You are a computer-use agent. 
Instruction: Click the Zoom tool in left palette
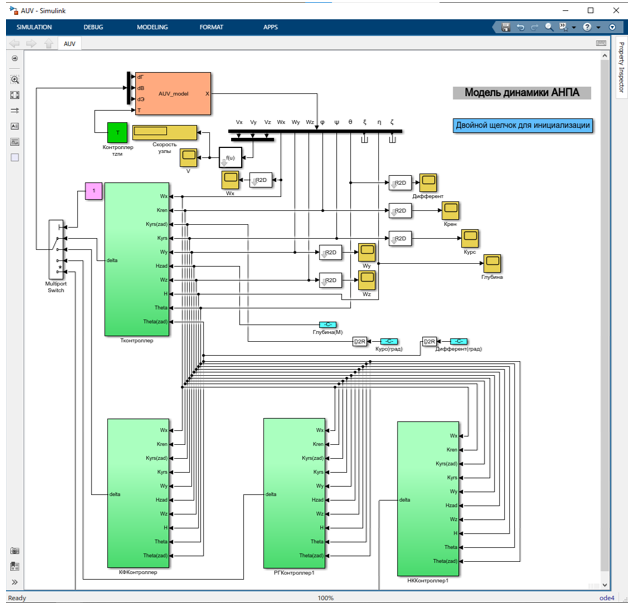point(15,79)
